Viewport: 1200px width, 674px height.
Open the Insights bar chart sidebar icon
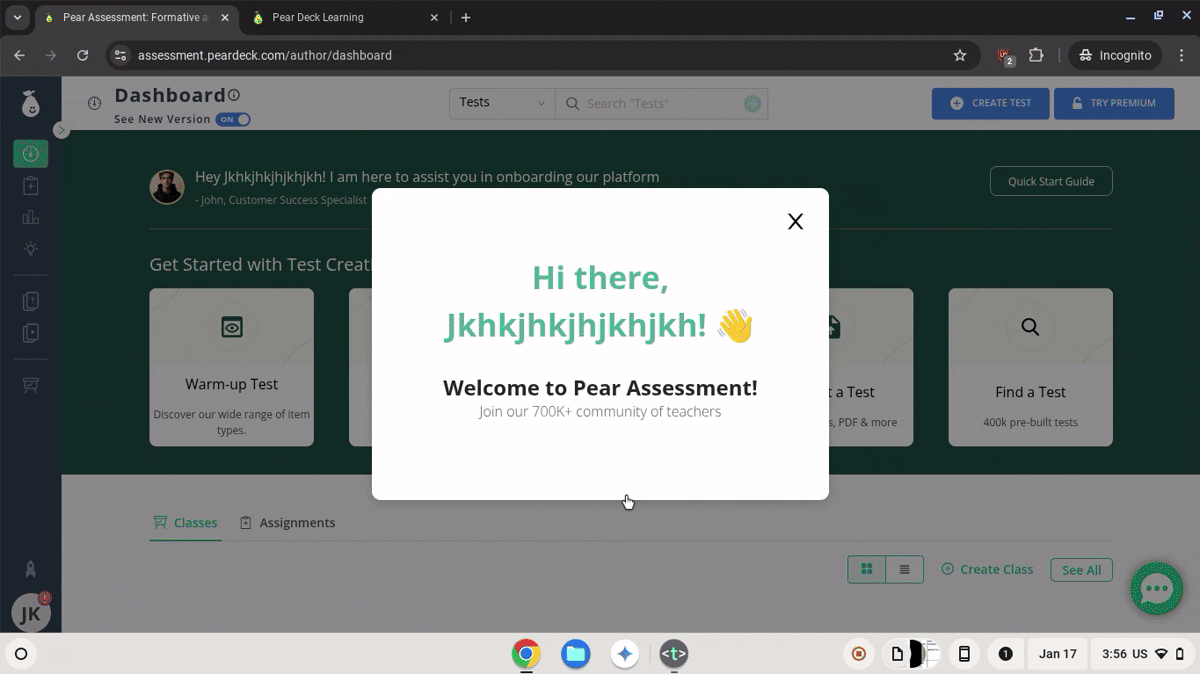(30, 217)
